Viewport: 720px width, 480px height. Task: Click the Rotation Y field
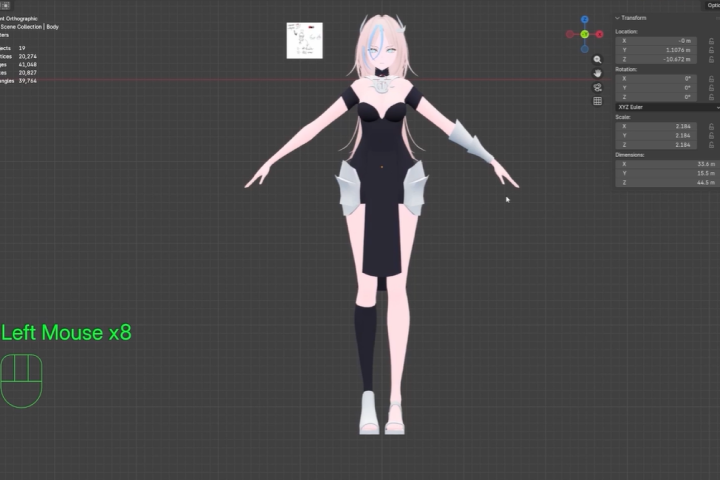pyautogui.click(x=656, y=88)
